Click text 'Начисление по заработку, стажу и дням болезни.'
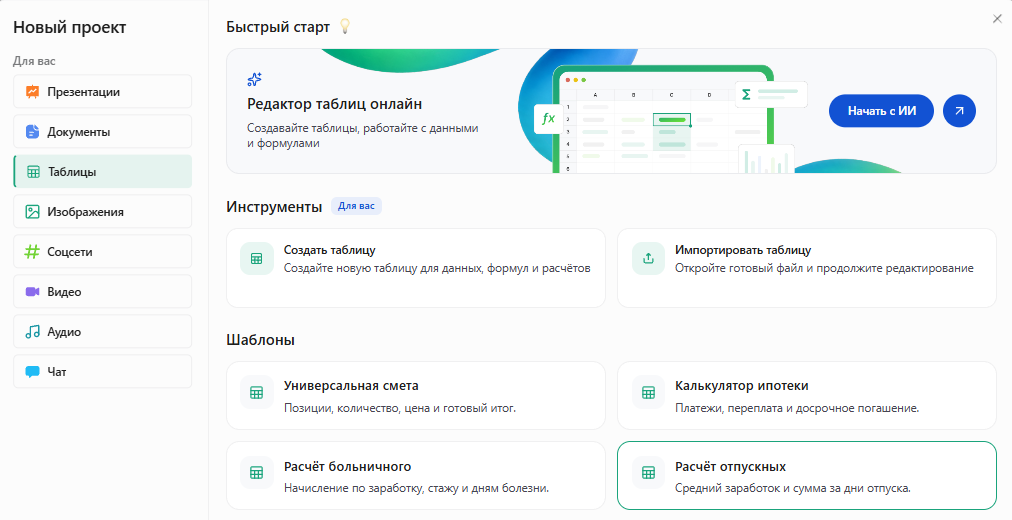The height and width of the screenshot is (520, 1012). click(x=416, y=488)
